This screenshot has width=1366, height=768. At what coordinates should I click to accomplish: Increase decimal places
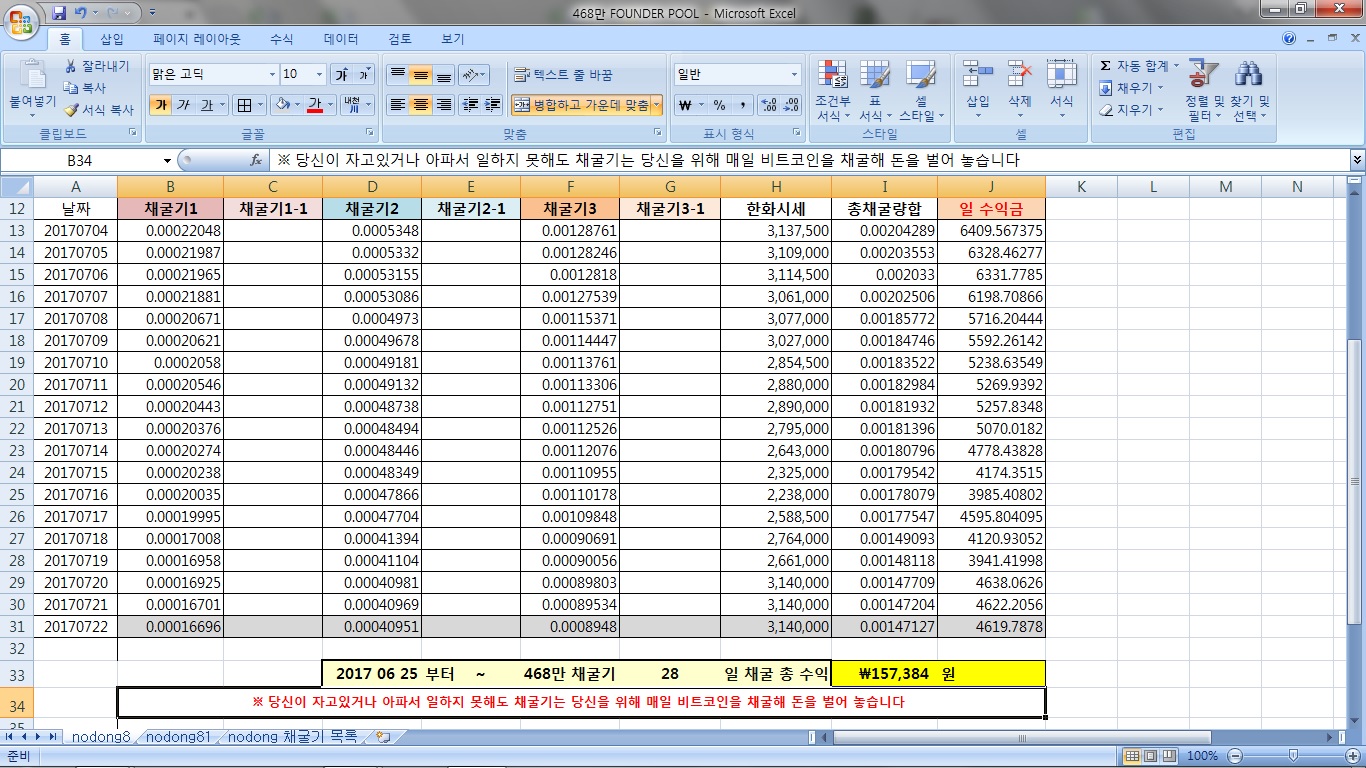pyautogui.click(x=768, y=105)
